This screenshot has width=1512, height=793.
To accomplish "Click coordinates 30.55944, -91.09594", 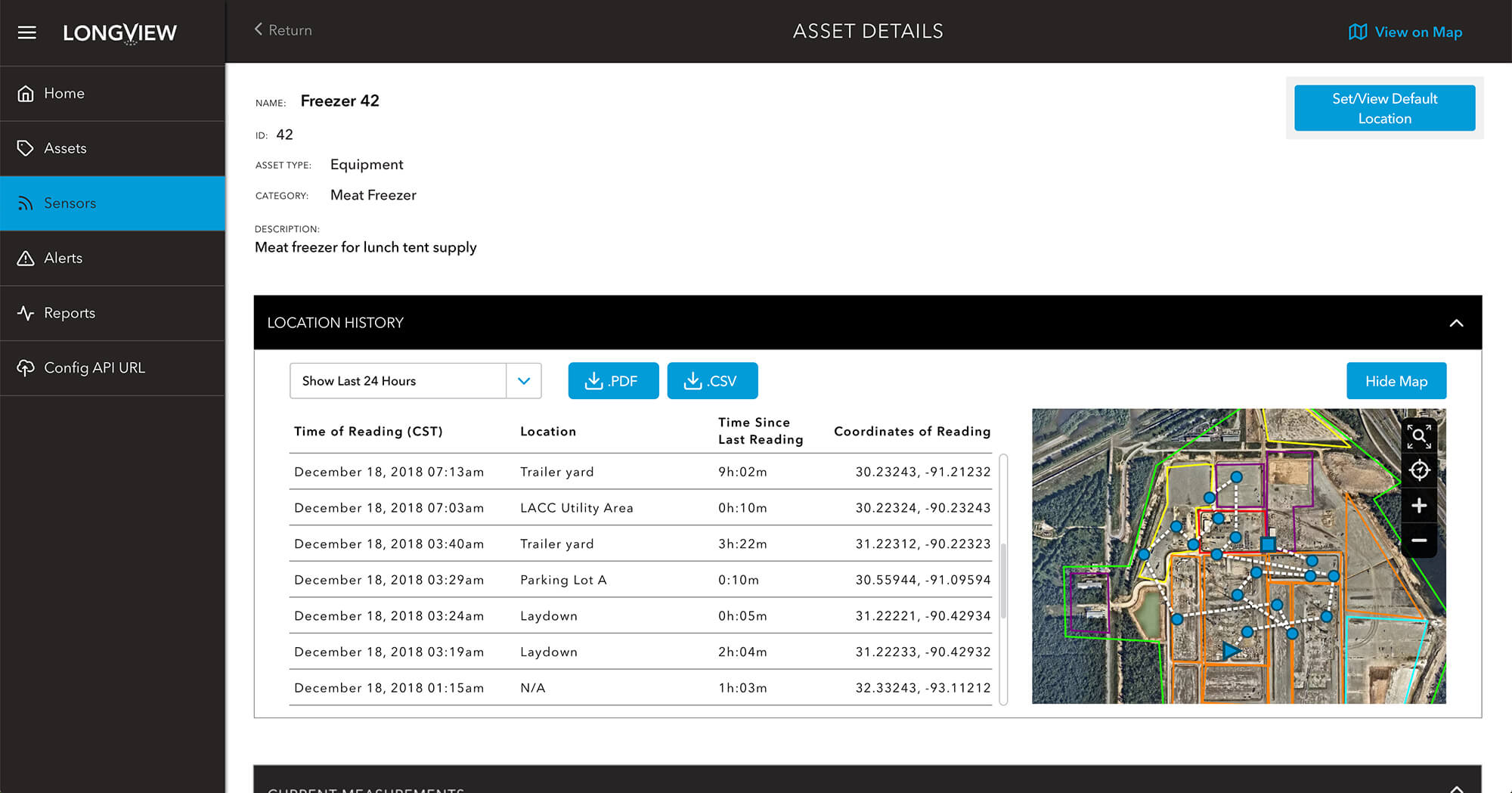I will [x=923, y=580].
